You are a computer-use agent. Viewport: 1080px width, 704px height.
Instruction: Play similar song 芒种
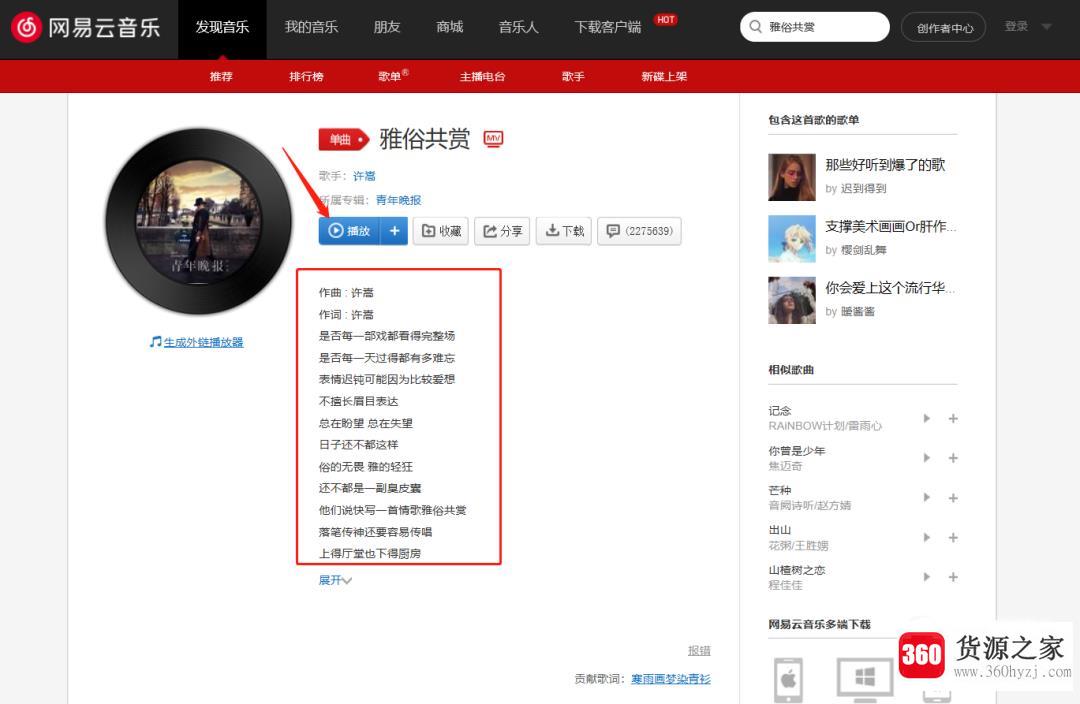pos(926,497)
